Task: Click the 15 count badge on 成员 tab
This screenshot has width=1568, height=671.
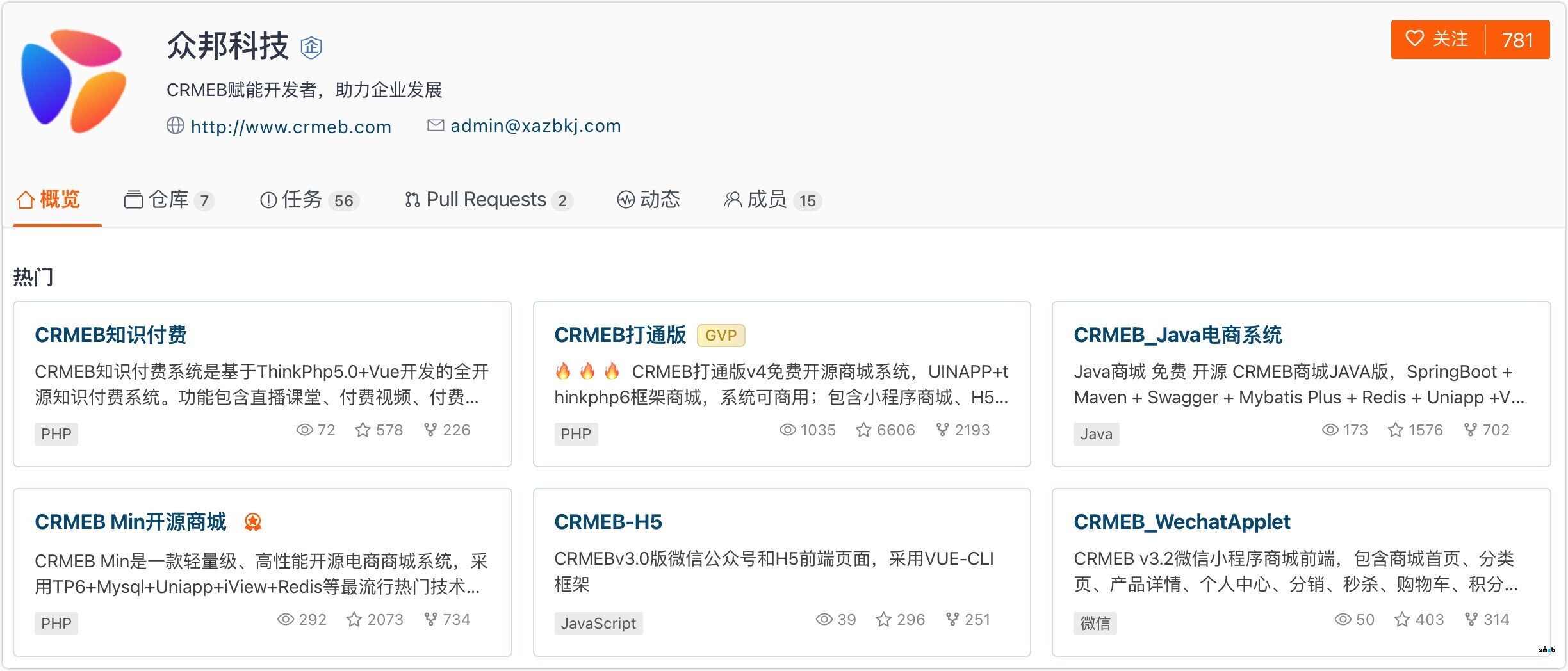Action: (x=808, y=201)
